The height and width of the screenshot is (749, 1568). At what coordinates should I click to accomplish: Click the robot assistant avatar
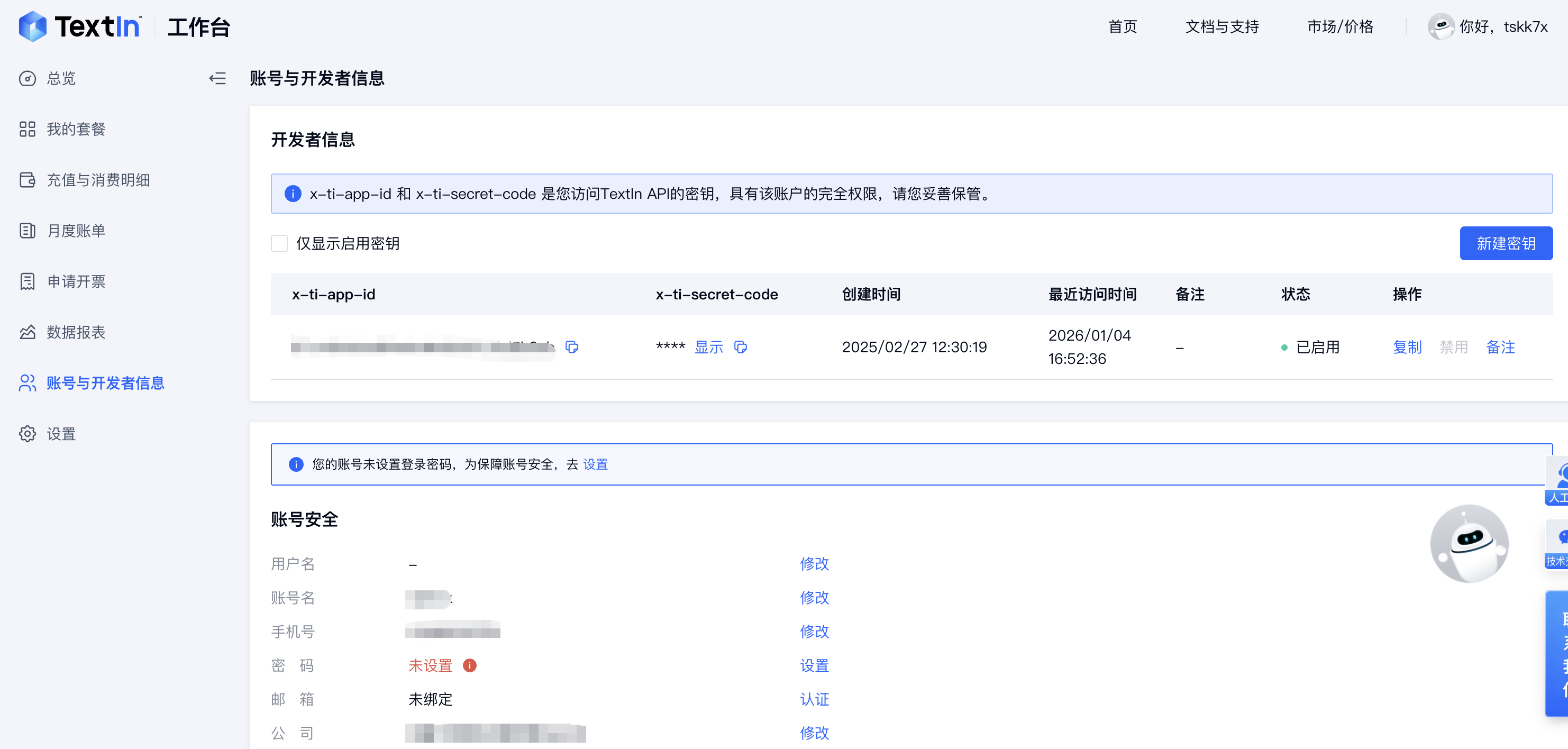click(1470, 543)
